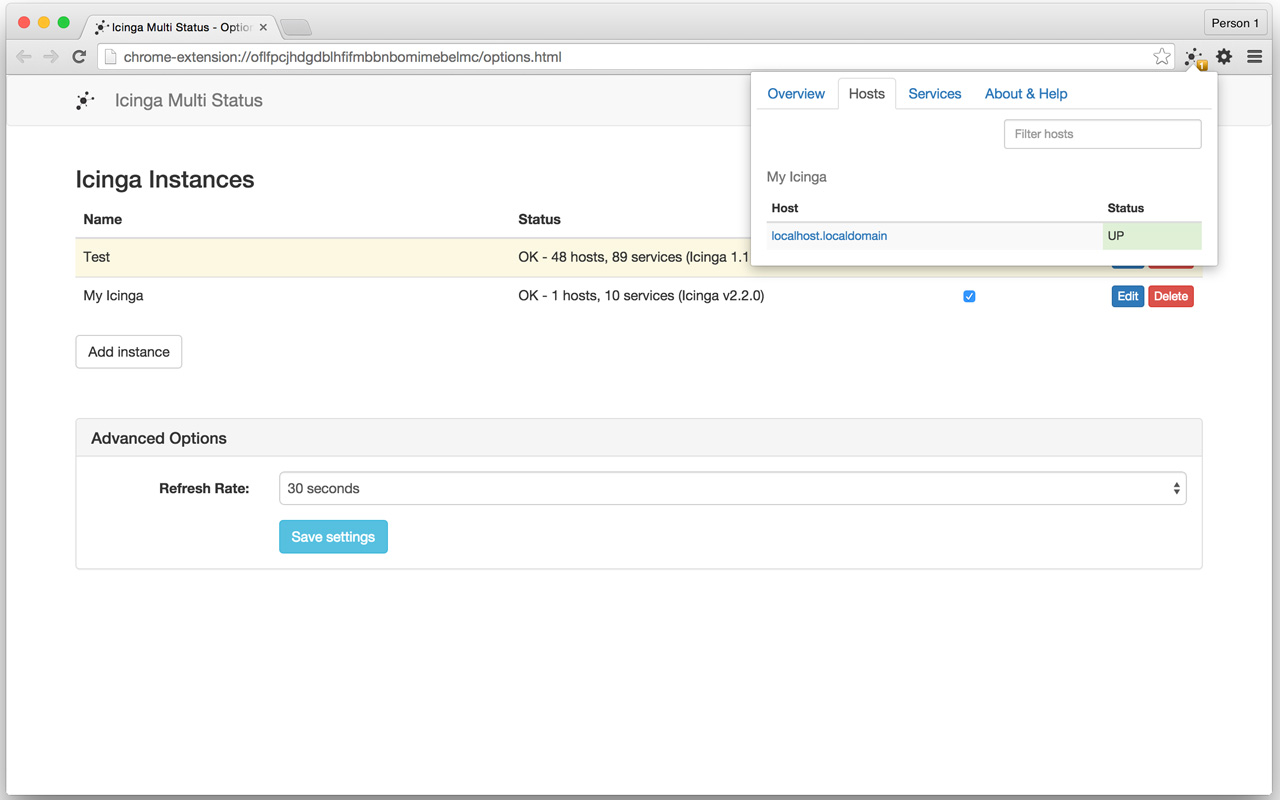Screen dimensions: 1280x800
Task: Bookmark the page using the star icon
Action: 1162,57
